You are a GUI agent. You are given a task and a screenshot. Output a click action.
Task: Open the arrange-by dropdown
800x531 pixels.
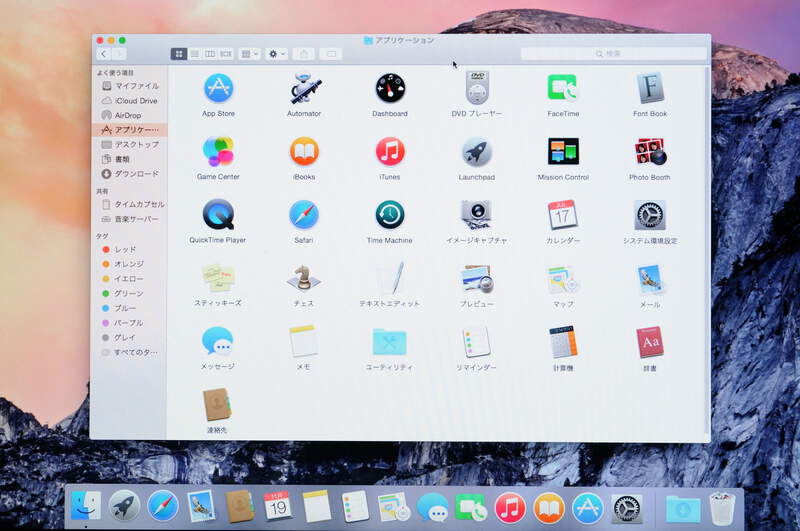[249, 54]
